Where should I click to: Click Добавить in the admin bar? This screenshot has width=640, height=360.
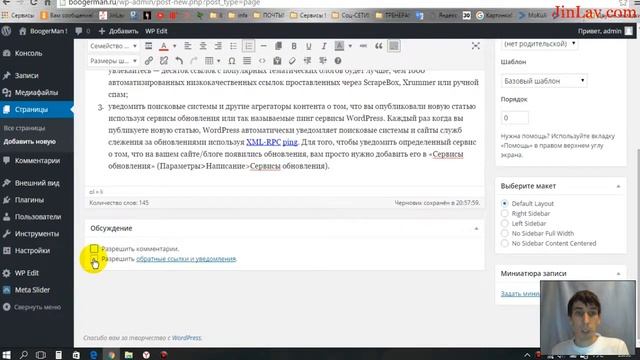(118, 31)
